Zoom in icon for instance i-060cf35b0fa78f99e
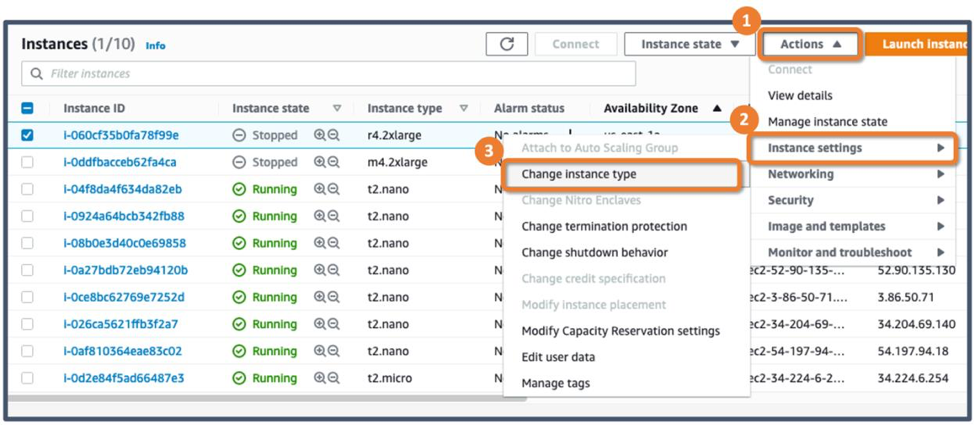 [320, 135]
